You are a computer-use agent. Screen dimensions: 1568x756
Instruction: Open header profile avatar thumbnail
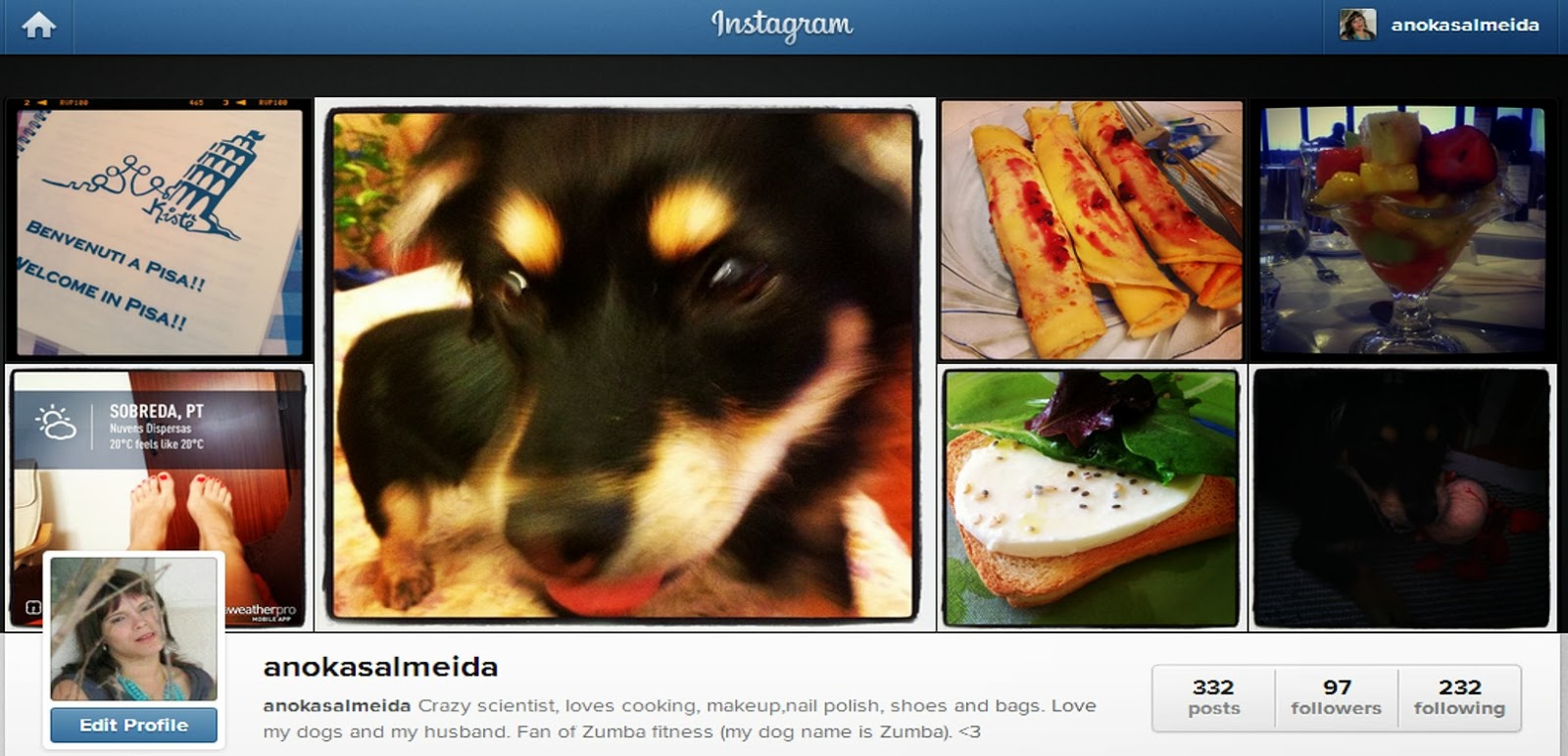coord(1357,25)
